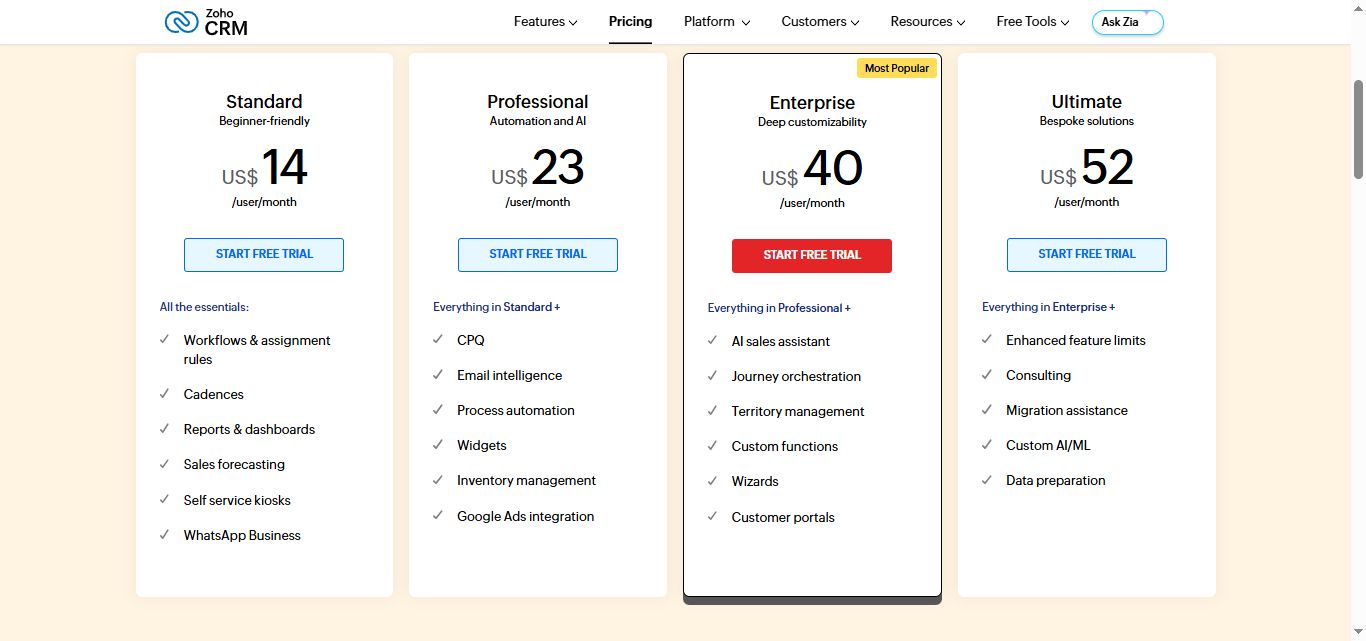Click the checkmark beside AI sales assistant

coord(711,341)
